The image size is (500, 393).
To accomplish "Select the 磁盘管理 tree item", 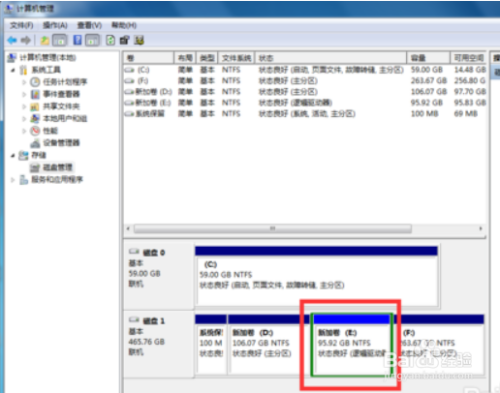I will pos(57,167).
